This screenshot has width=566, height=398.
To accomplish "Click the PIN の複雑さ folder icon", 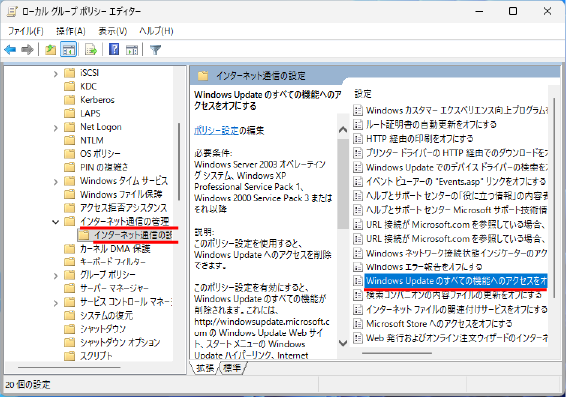I will point(69,167).
